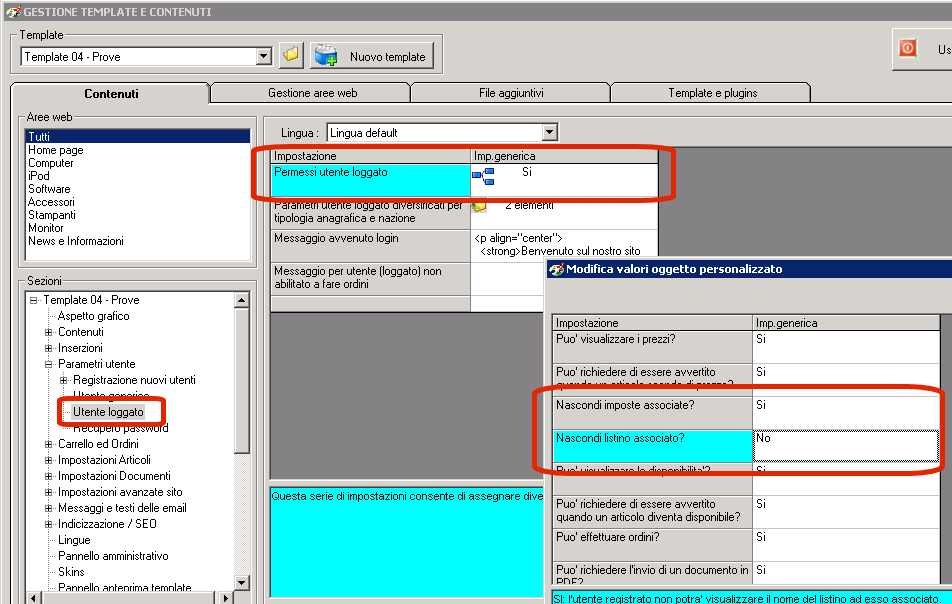The width and height of the screenshot is (952, 604).
Task: Expand Registrazione nuovi utenti node
Action: 64,380
